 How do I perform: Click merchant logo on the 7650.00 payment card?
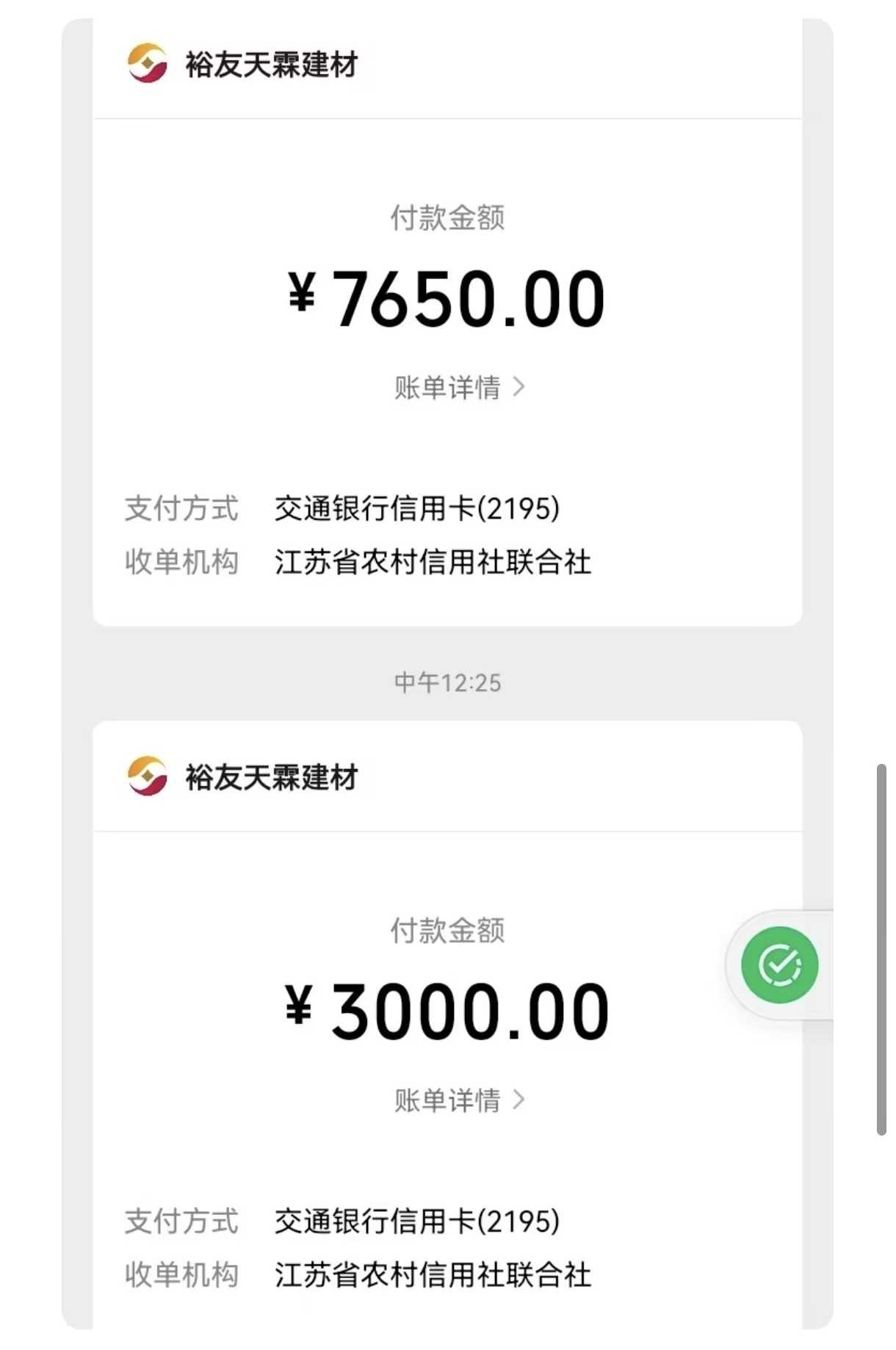[x=147, y=63]
